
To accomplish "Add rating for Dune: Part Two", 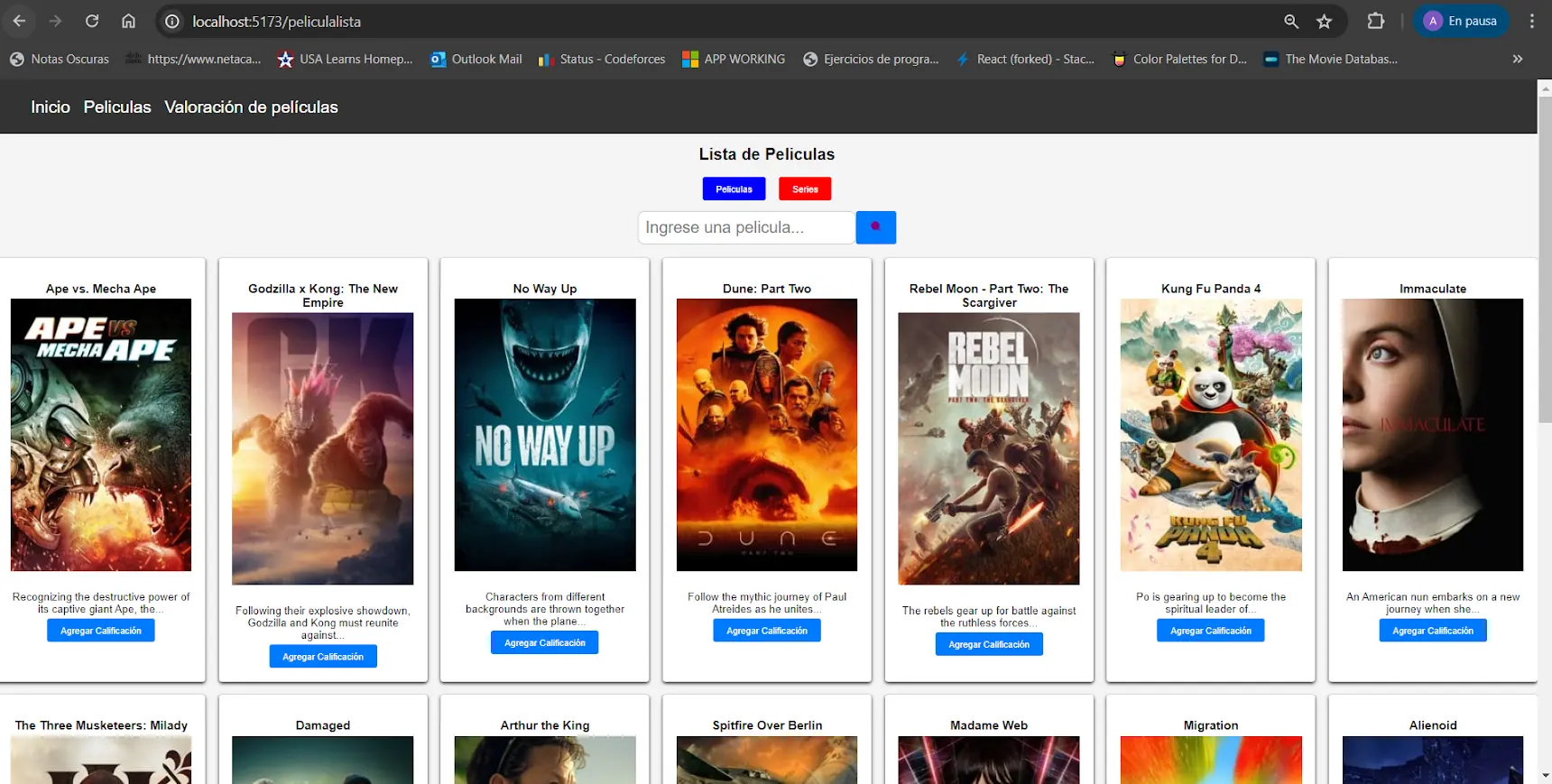I will pos(767,631).
